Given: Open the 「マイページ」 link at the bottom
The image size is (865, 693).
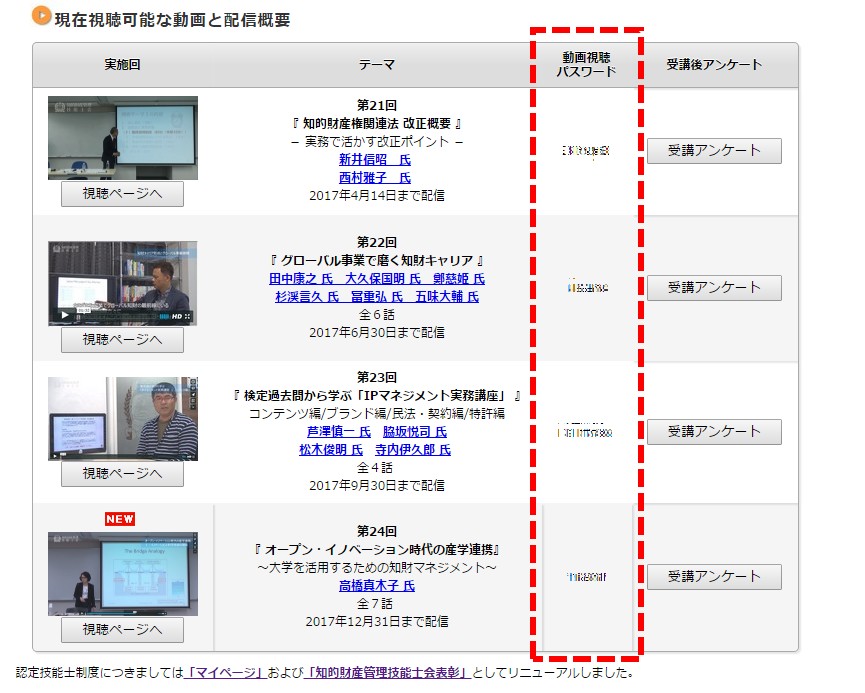Looking at the screenshot, I should pos(224,673).
